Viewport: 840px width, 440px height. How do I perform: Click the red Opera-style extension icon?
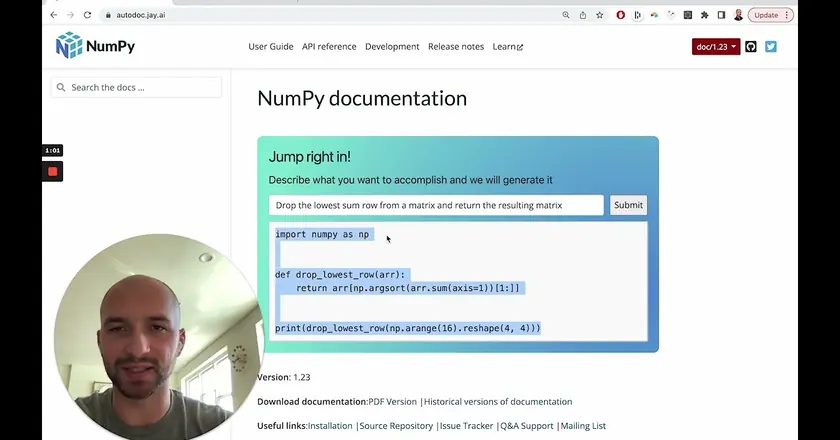coord(620,15)
